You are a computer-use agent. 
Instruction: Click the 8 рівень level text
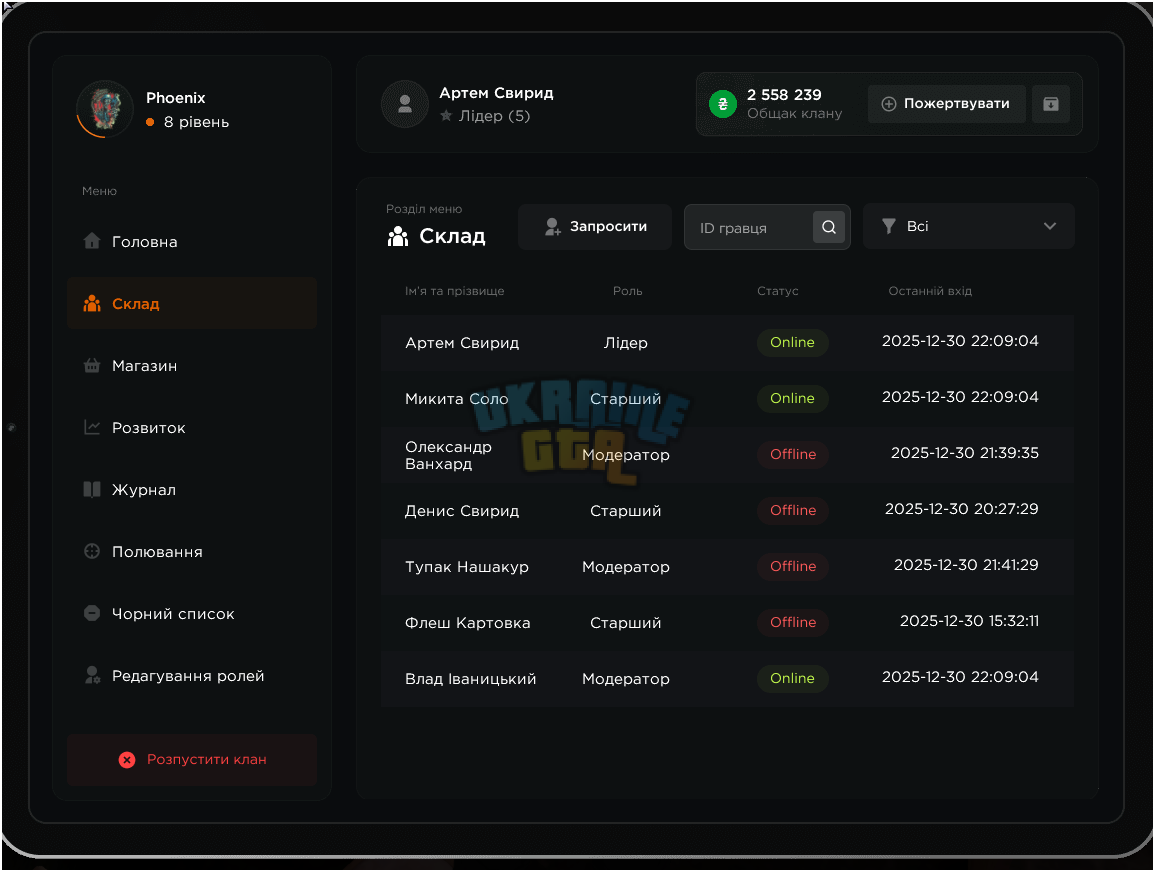[x=196, y=122]
